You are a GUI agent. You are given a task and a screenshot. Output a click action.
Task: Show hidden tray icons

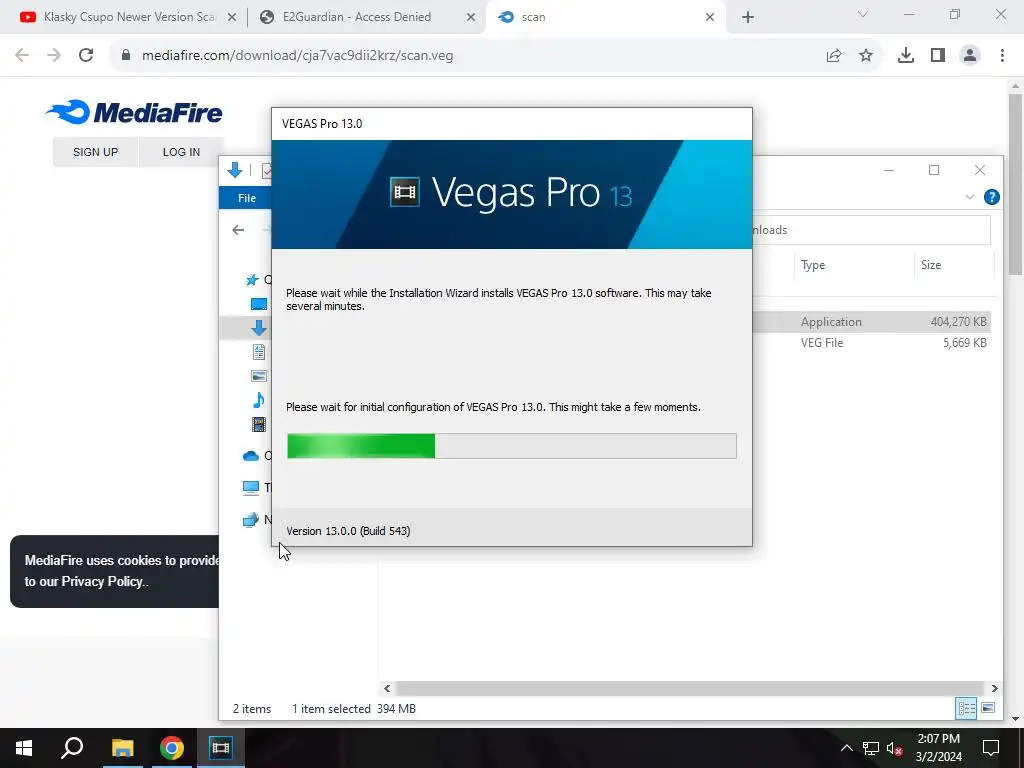pos(846,749)
